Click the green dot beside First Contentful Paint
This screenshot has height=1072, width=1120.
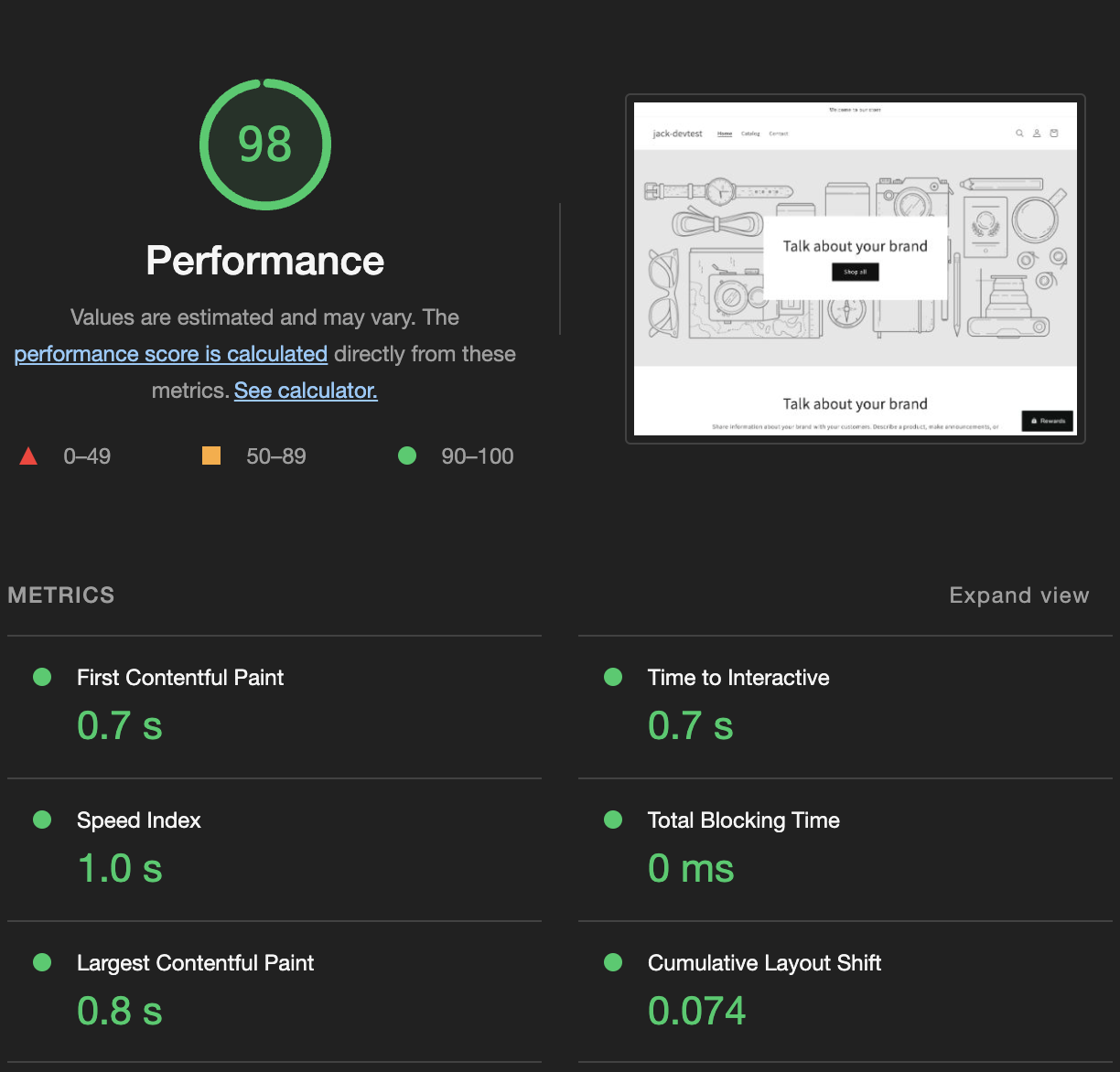point(42,677)
